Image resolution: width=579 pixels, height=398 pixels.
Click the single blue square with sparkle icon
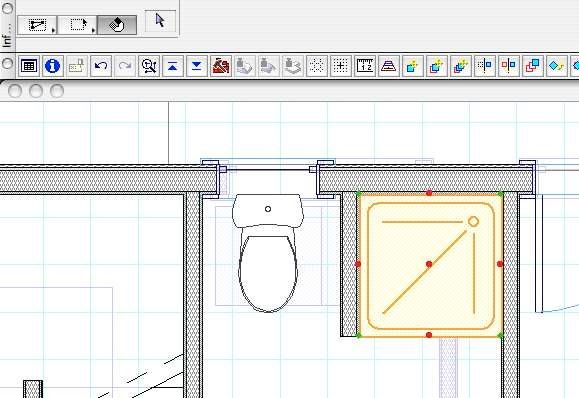click(x=413, y=66)
